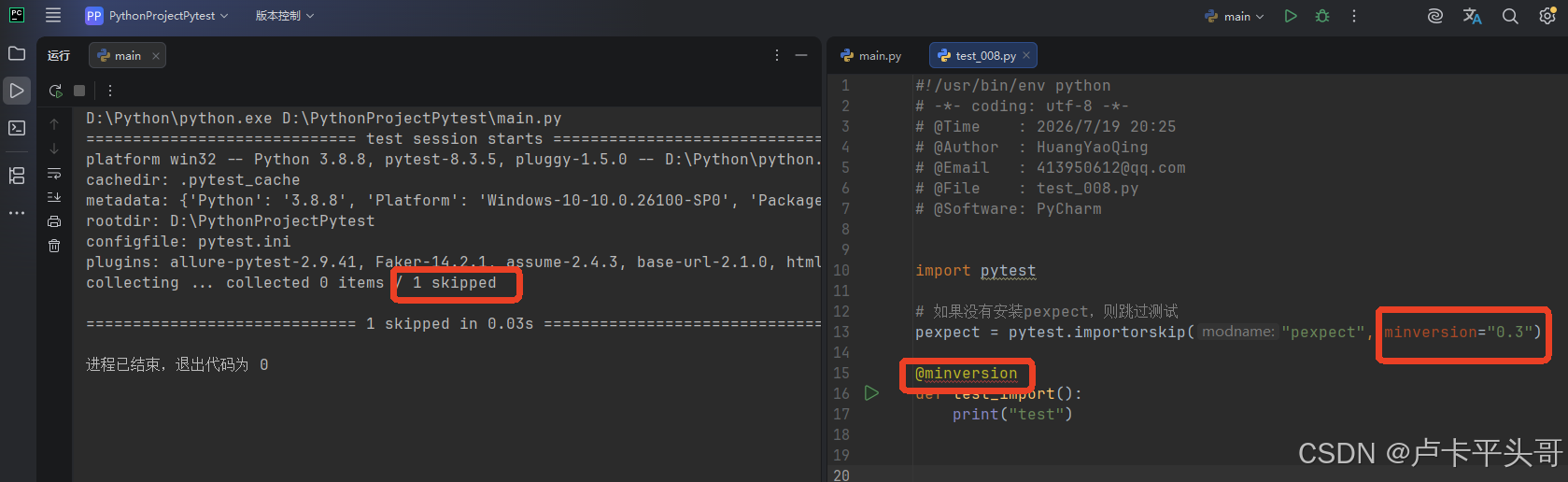Close the main run tab
This screenshot has width=1568, height=482.
pos(156,56)
